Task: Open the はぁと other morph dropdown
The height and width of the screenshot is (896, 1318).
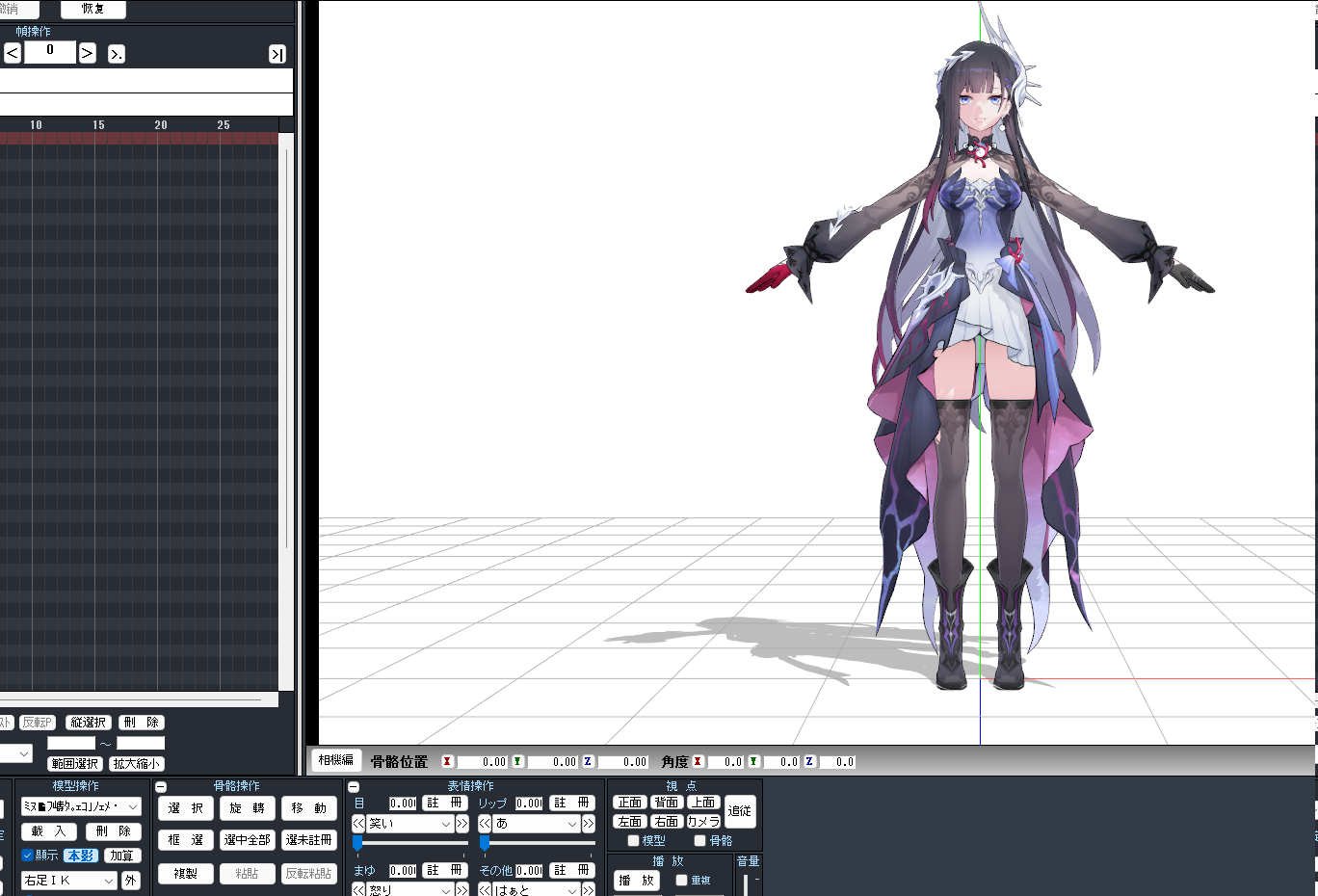Action: (x=537, y=890)
